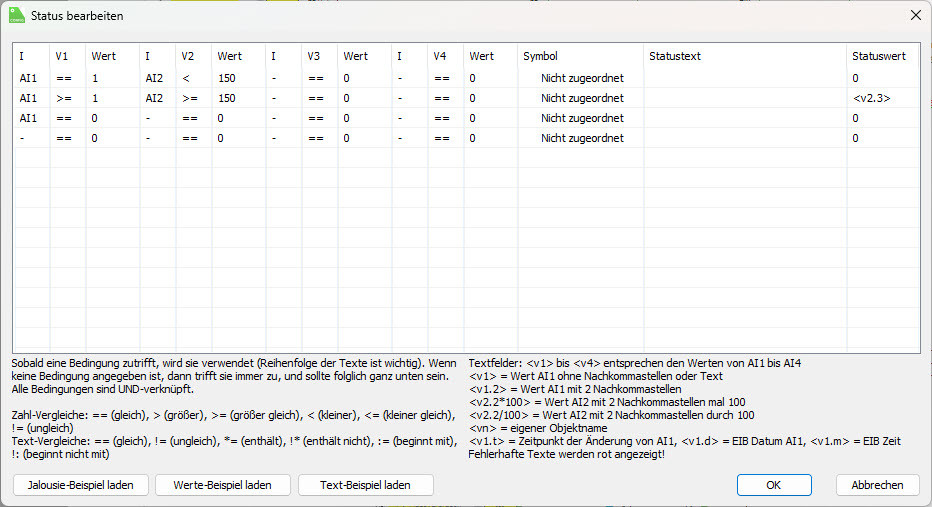Load the Jalousie-Beispiel
The height and width of the screenshot is (507, 932).
80,485
